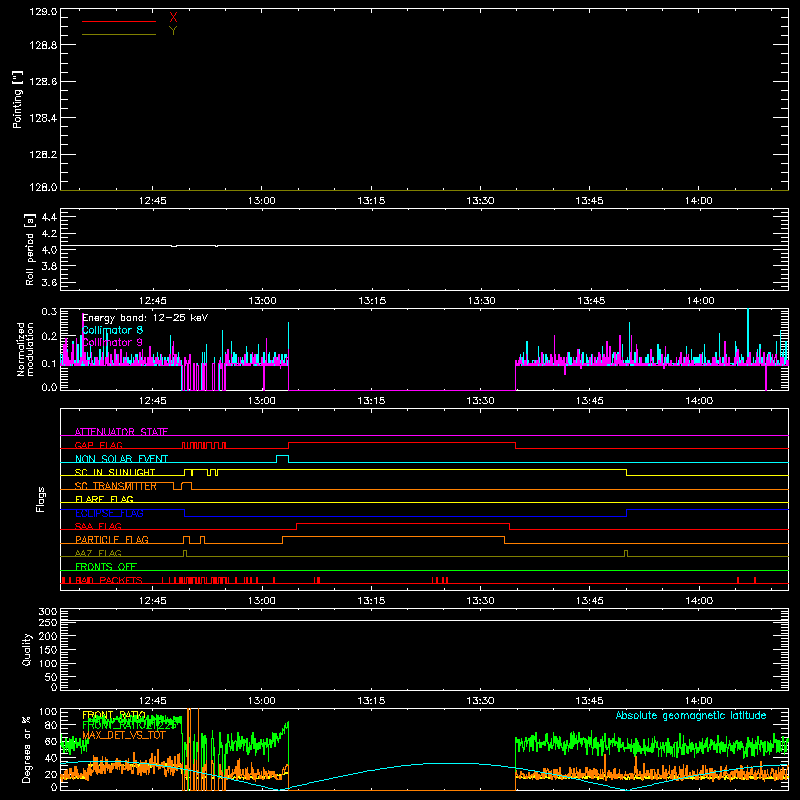The width and height of the screenshot is (800, 800).
Task: Select the NON_SOLAR_EVENT flag label
Action: (121, 459)
